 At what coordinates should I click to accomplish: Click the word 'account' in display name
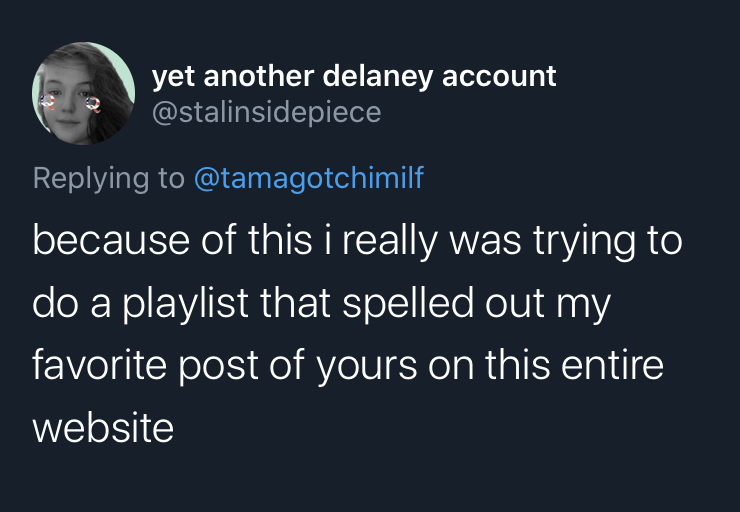pyautogui.click(x=506, y=75)
